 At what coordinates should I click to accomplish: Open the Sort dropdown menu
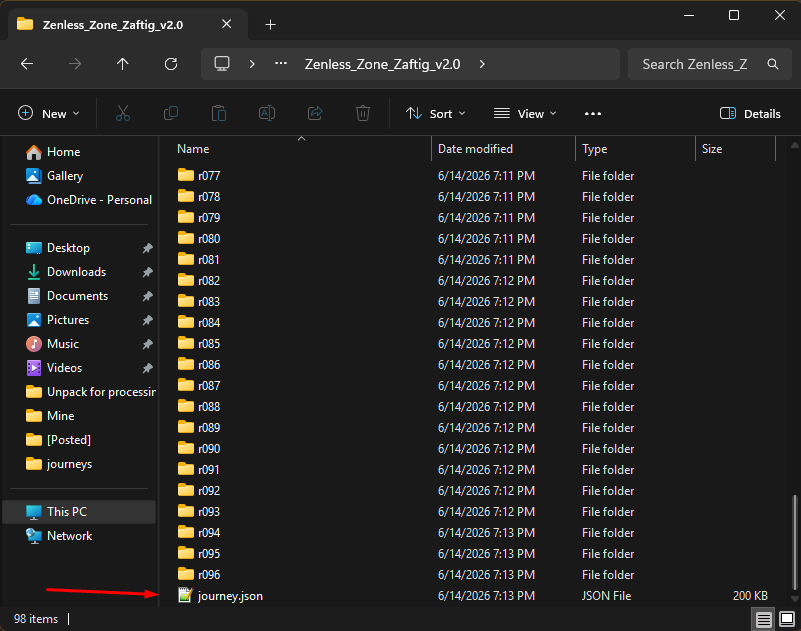pyautogui.click(x=435, y=113)
